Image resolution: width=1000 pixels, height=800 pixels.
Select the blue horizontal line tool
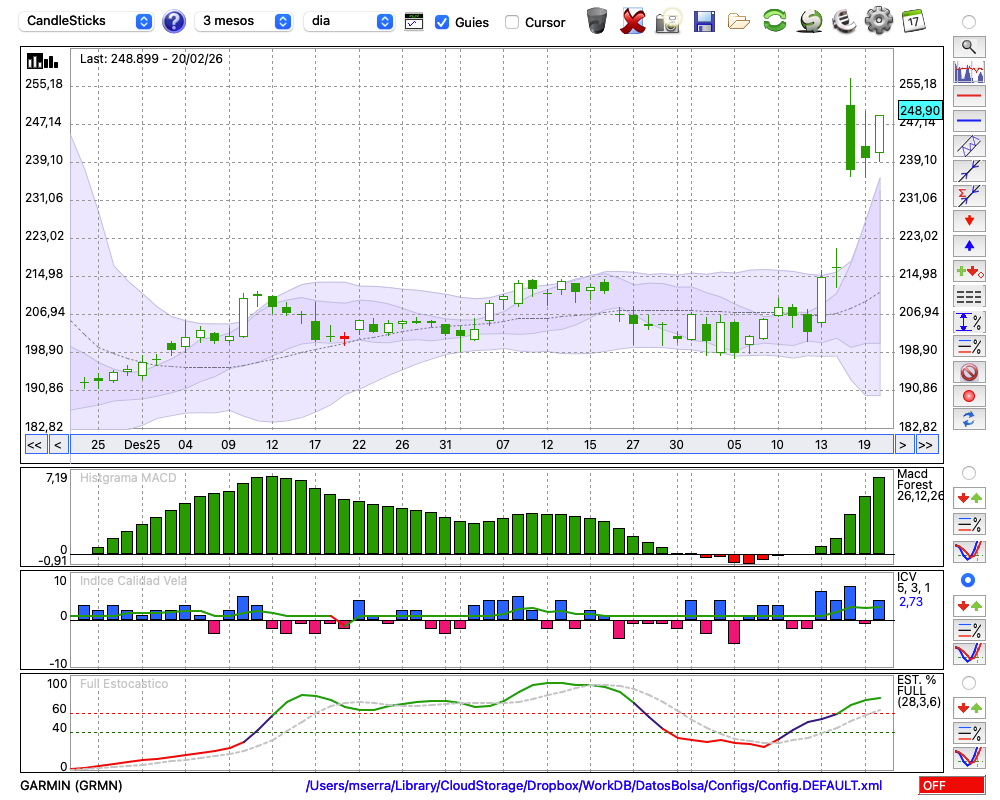(968, 121)
